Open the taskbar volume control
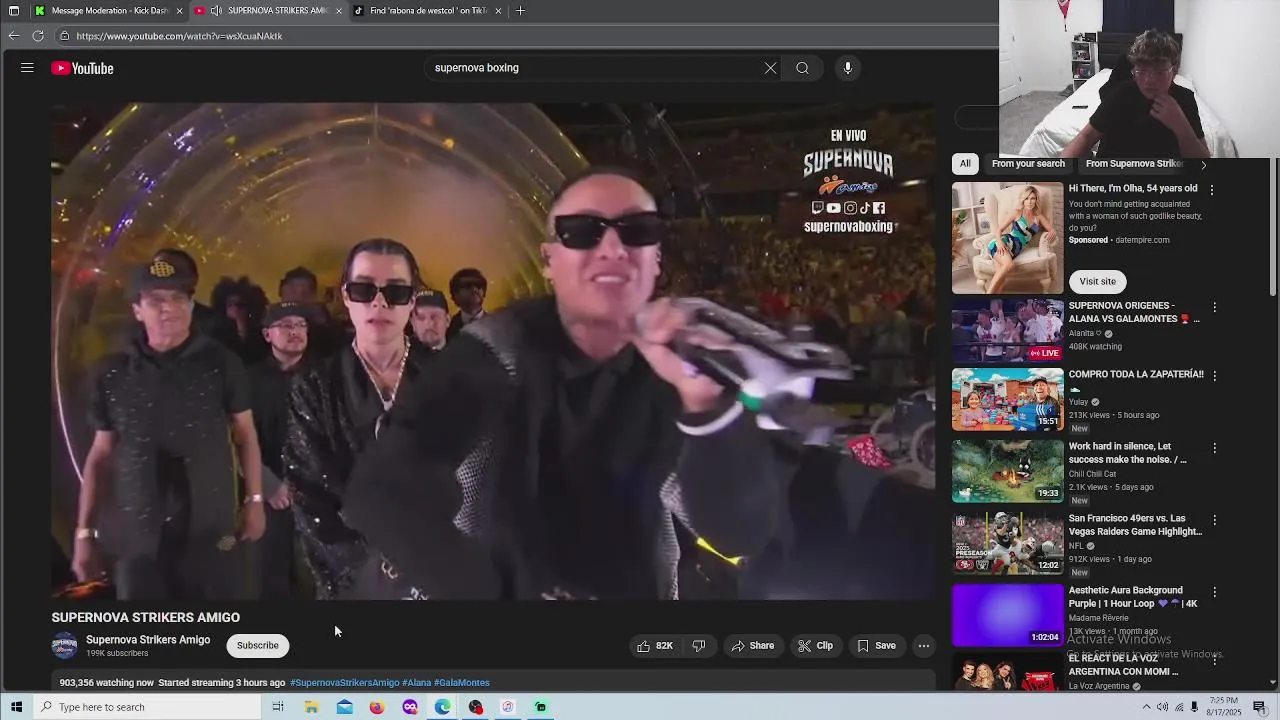This screenshot has height=720, width=1280. point(1162,707)
